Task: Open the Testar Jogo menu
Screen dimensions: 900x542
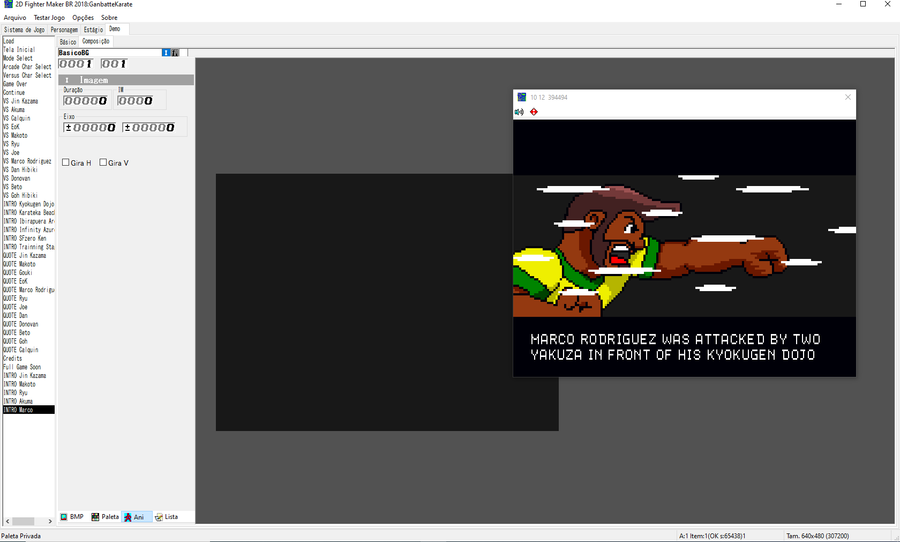Action: [49, 18]
